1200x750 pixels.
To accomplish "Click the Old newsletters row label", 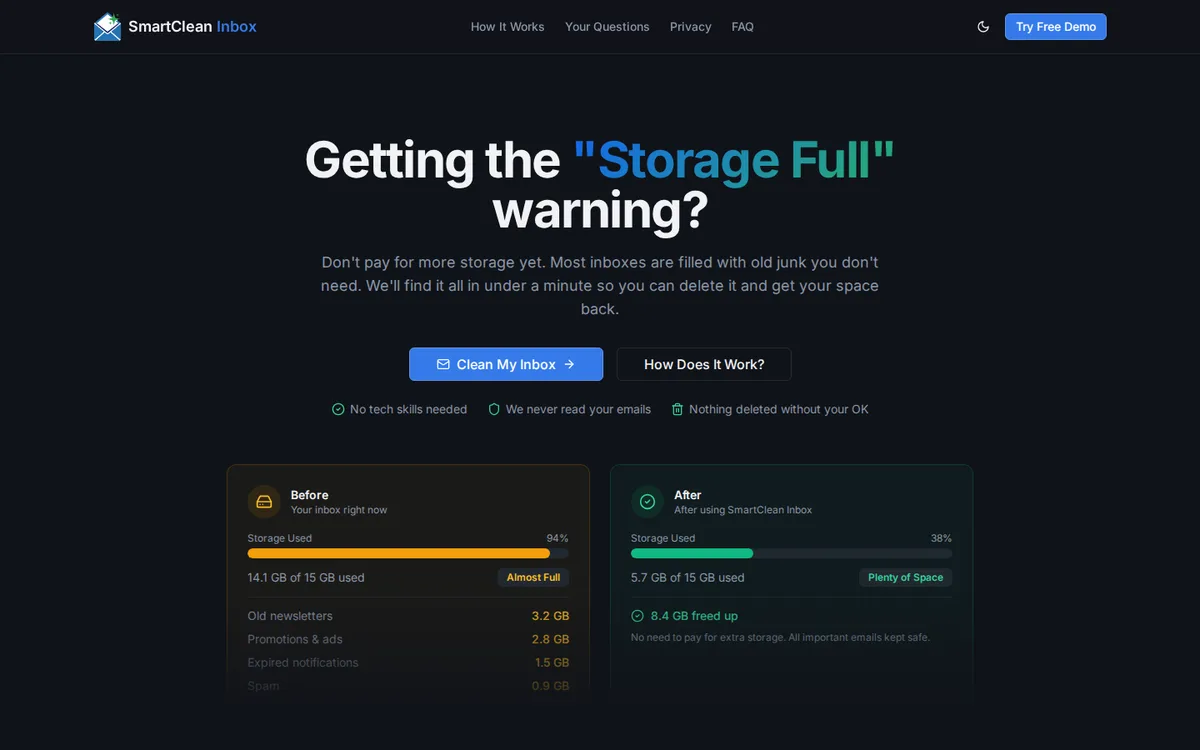I will click(x=290, y=616).
